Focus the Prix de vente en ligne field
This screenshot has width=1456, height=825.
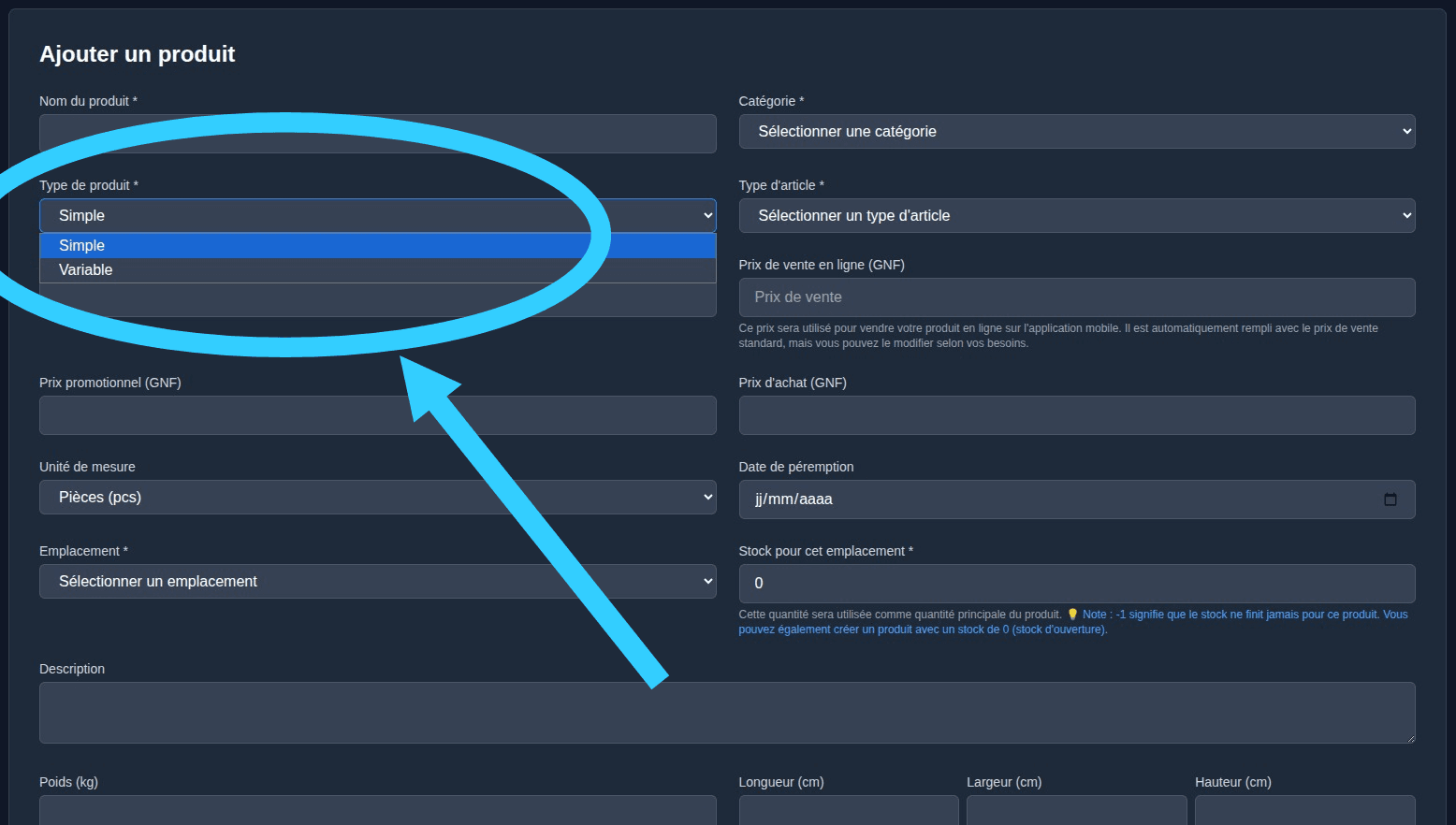(1076, 297)
